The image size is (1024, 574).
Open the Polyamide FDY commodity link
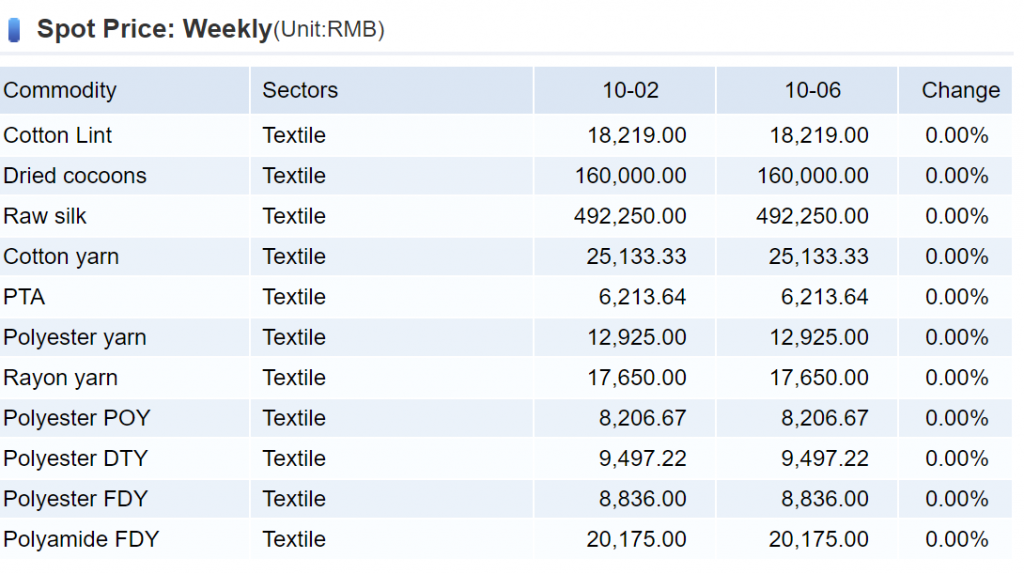coord(81,540)
